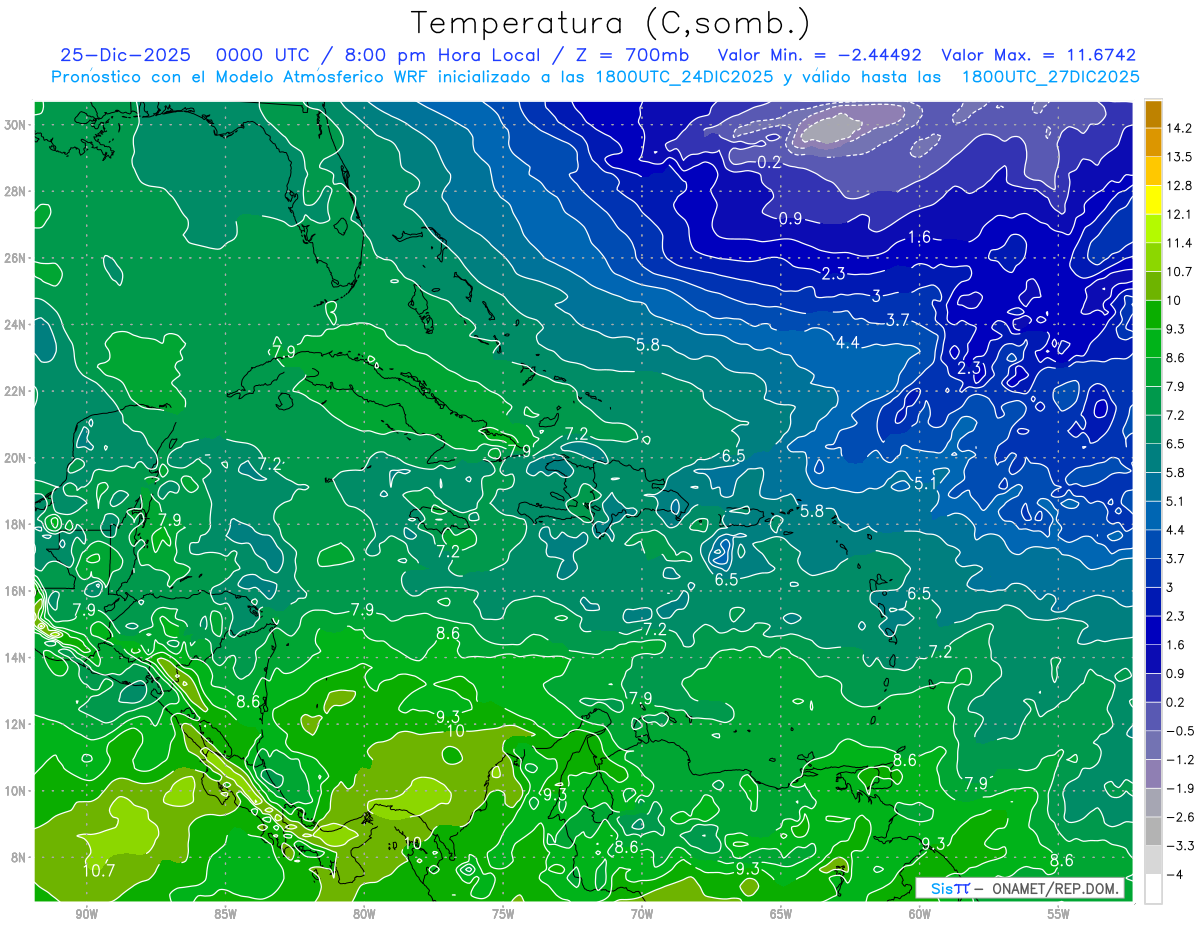The height and width of the screenshot is (927, 1200).
Task: Click the '0.2' contour label on the map
Action: (x=769, y=162)
